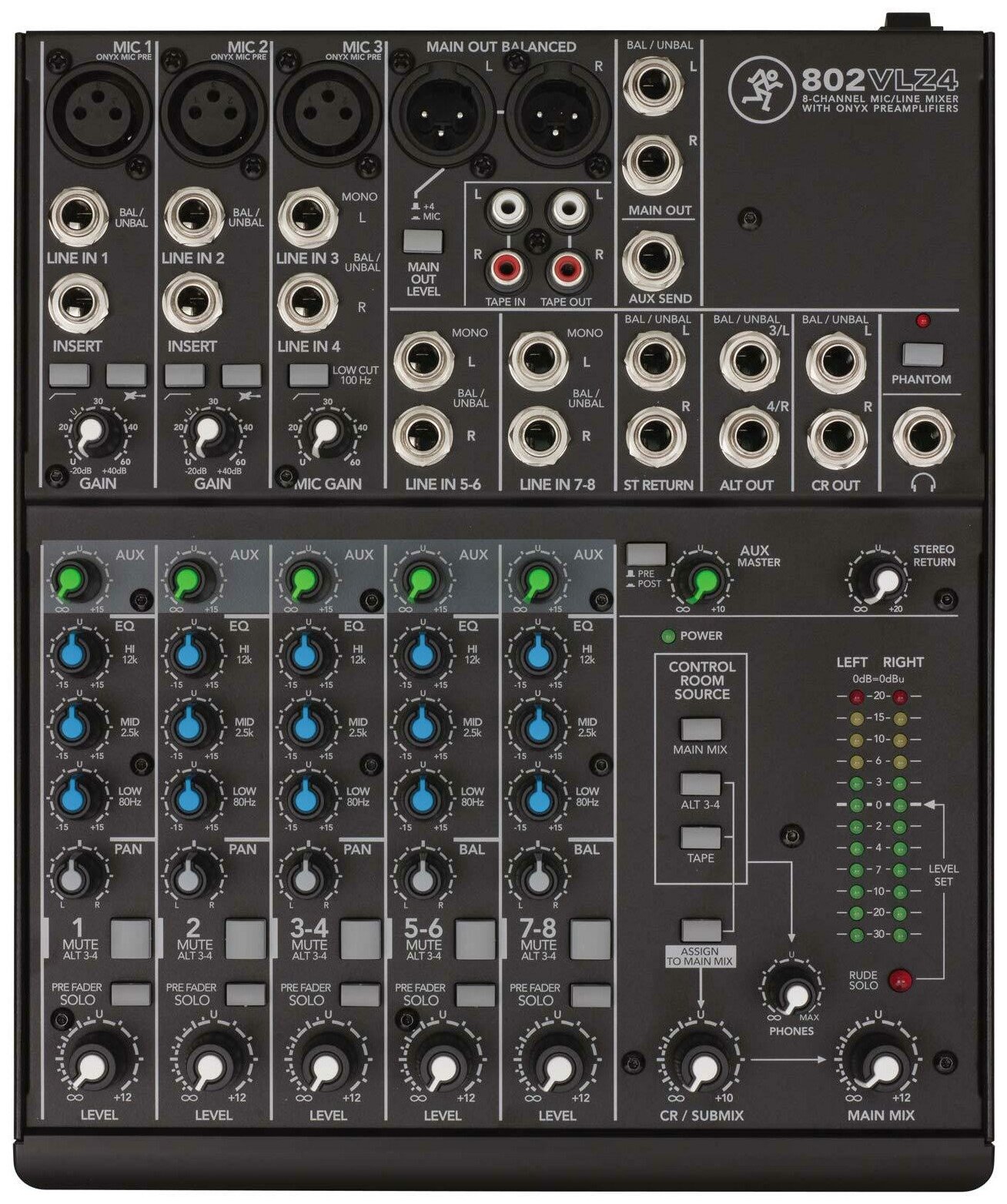The height and width of the screenshot is (1204, 1007).
Task: Click the MAIN OUT left quarter-inch jack
Action: [x=654, y=85]
